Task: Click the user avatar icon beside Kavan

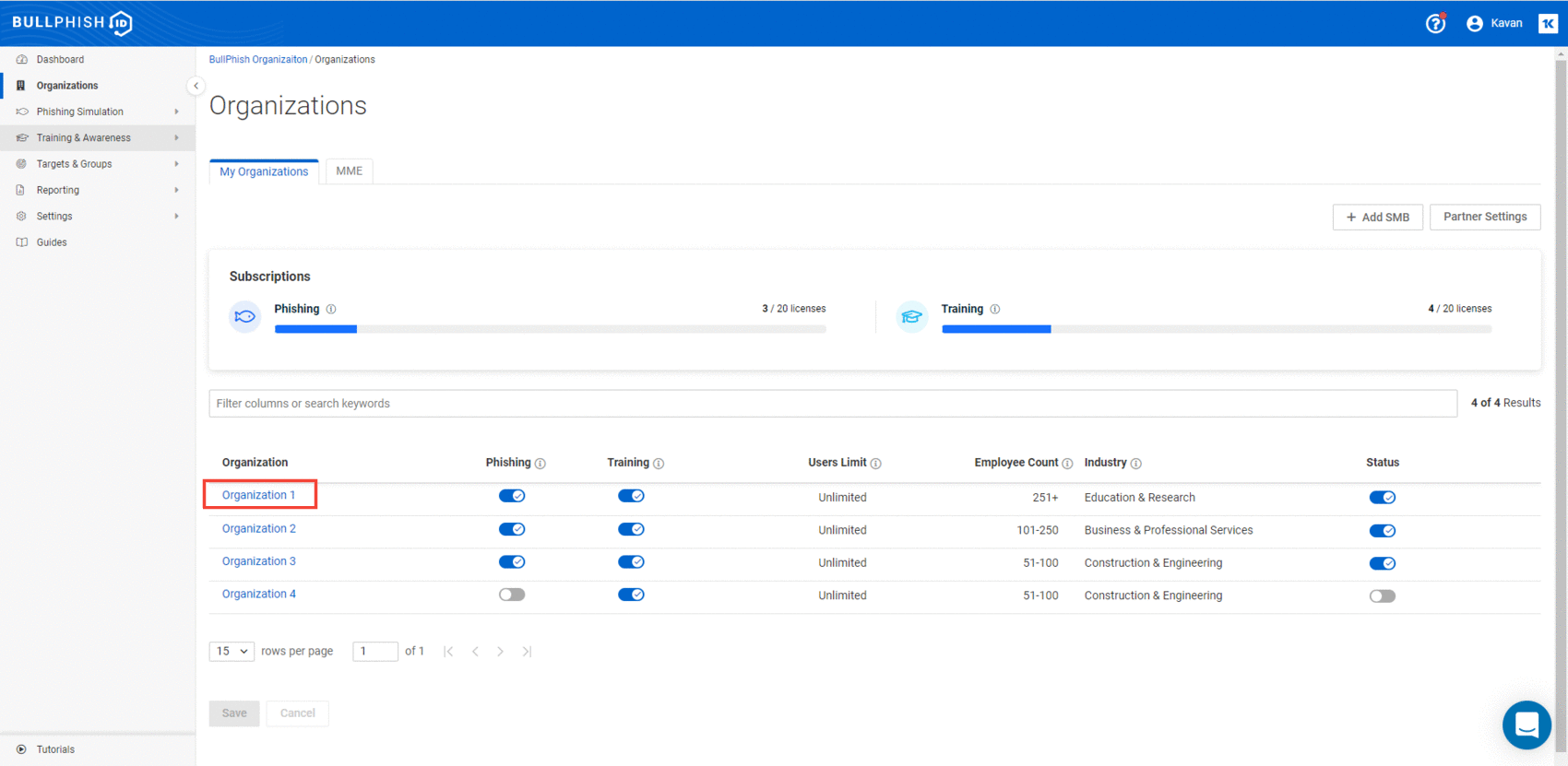Action: pos(1474,23)
